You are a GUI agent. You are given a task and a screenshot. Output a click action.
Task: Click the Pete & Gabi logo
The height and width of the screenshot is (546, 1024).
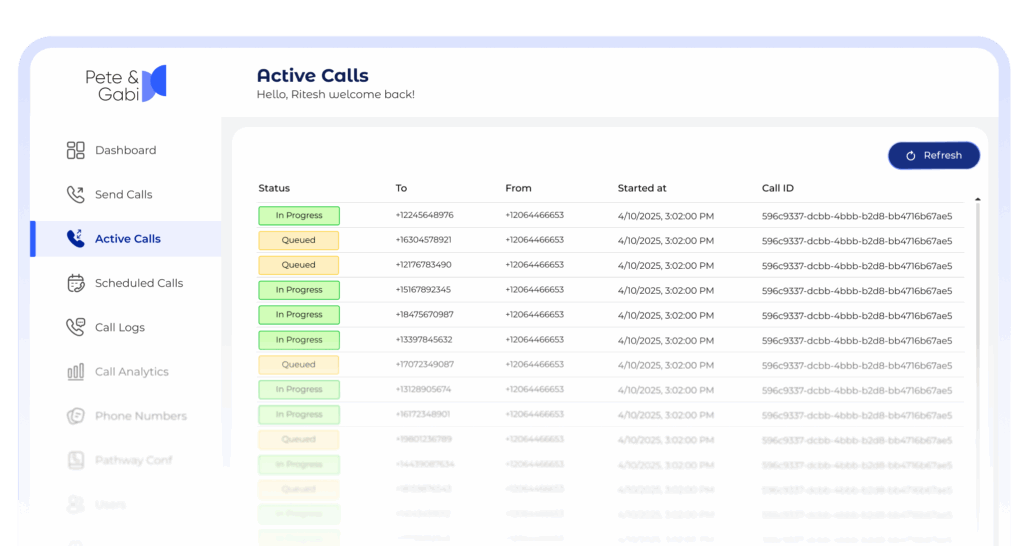pos(126,84)
